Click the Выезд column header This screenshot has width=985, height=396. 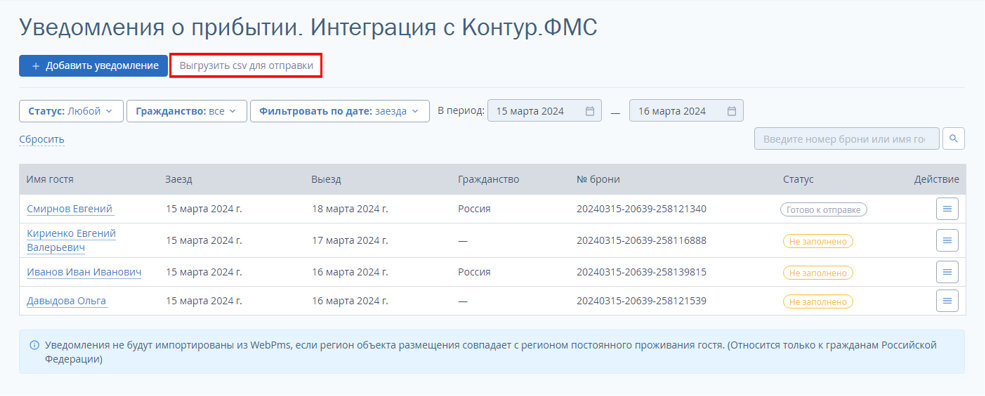coord(326,180)
